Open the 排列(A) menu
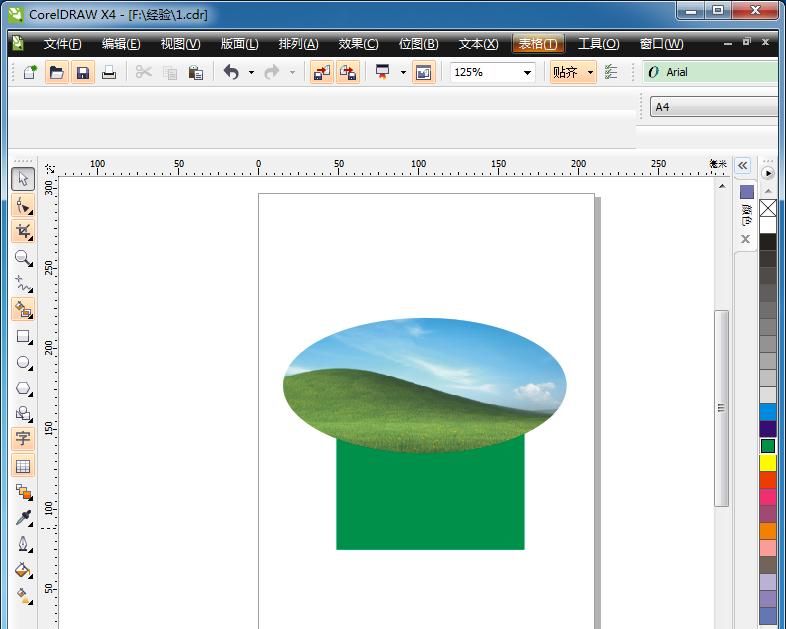The height and width of the screenshot is (629, 786). click(x=298, y=44)
